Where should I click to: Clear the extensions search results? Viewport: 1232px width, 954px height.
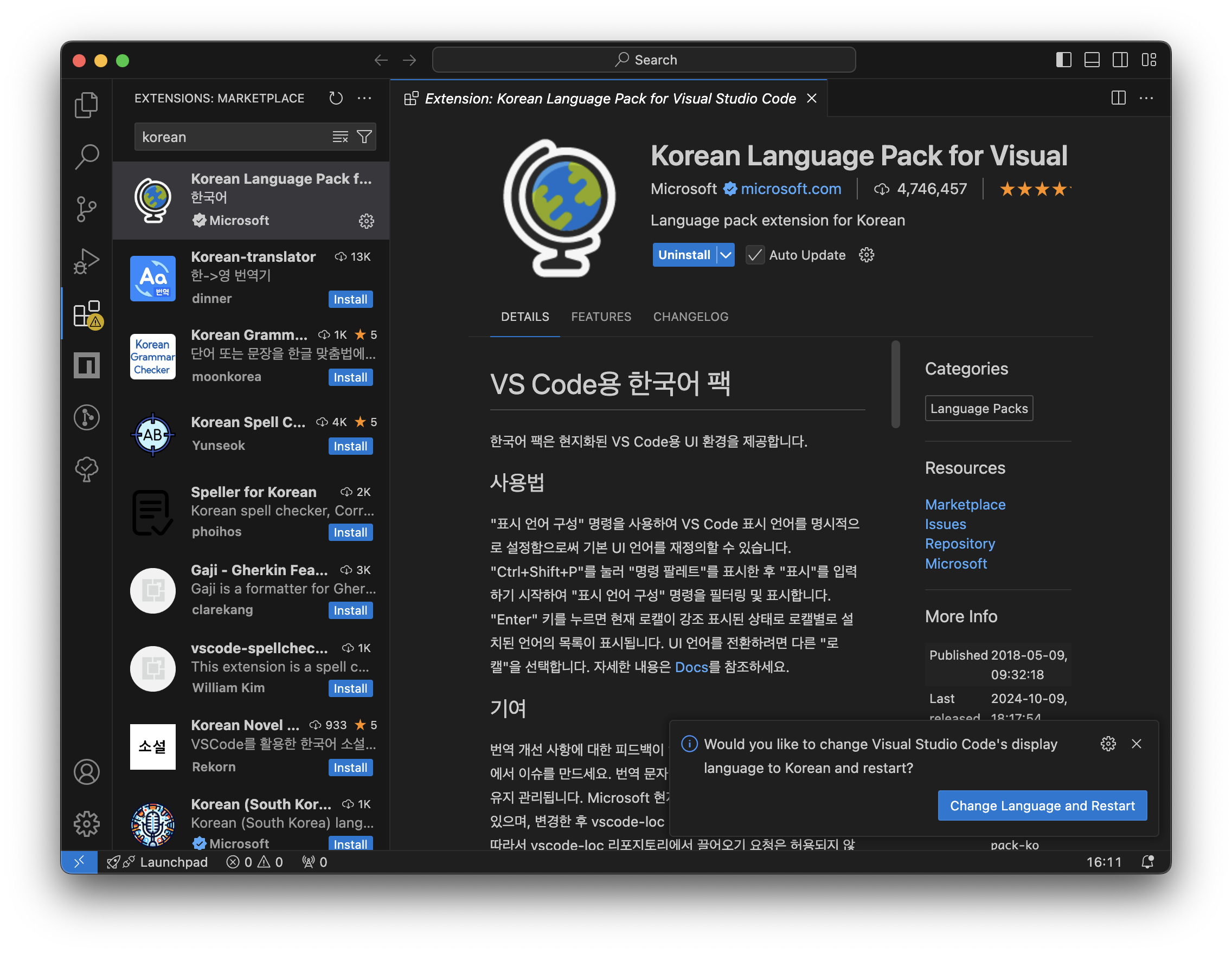tap(340, 137)
